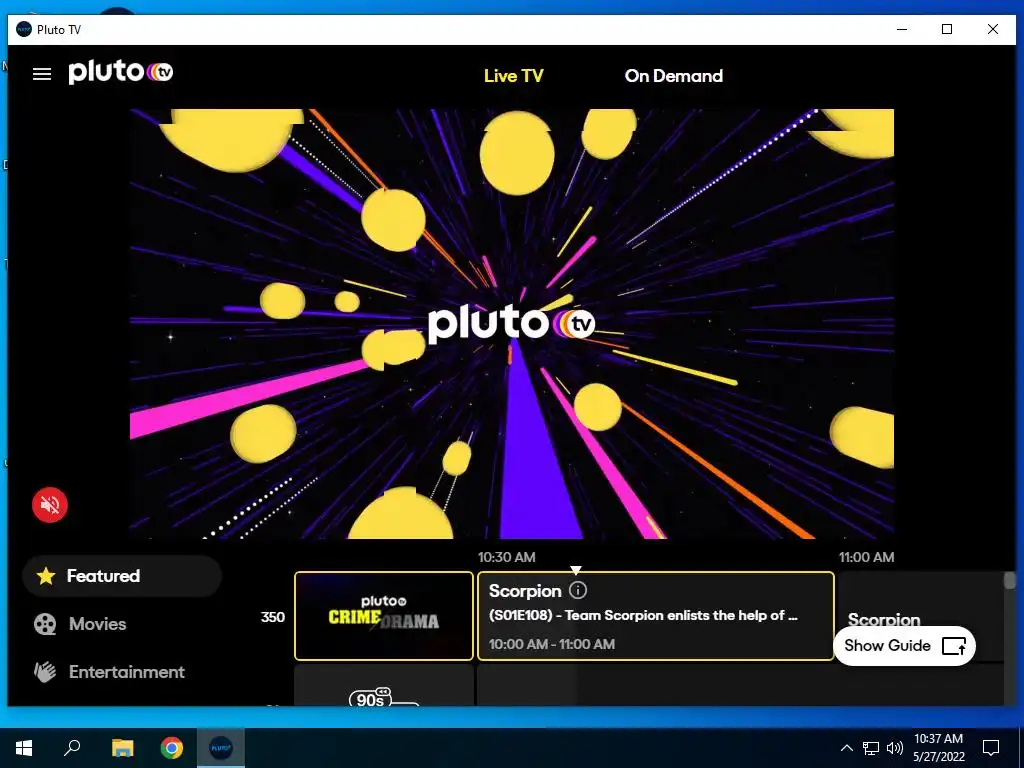1024x768 pixels.
Task: Click the video player area
Action: [x=512, y=324]
